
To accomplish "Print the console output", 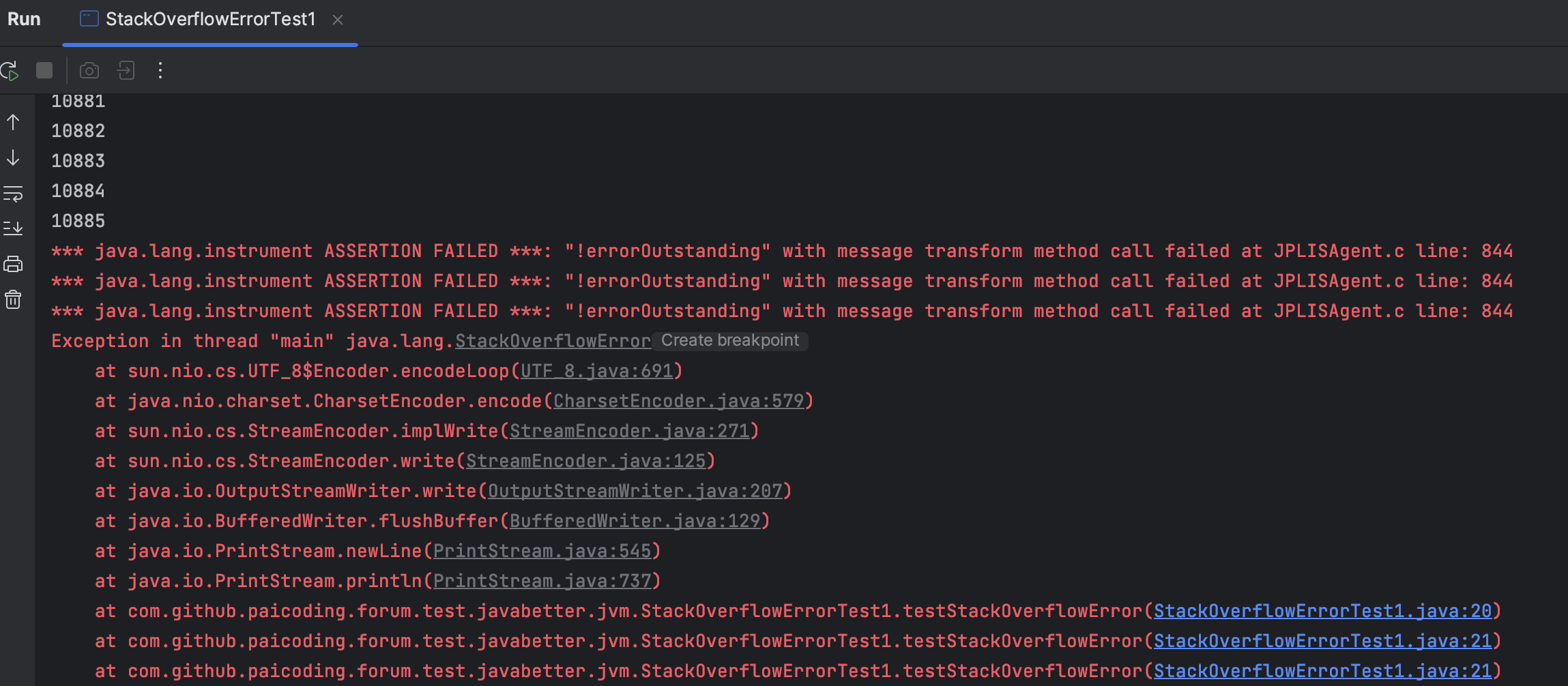I will tap(13, 264).
